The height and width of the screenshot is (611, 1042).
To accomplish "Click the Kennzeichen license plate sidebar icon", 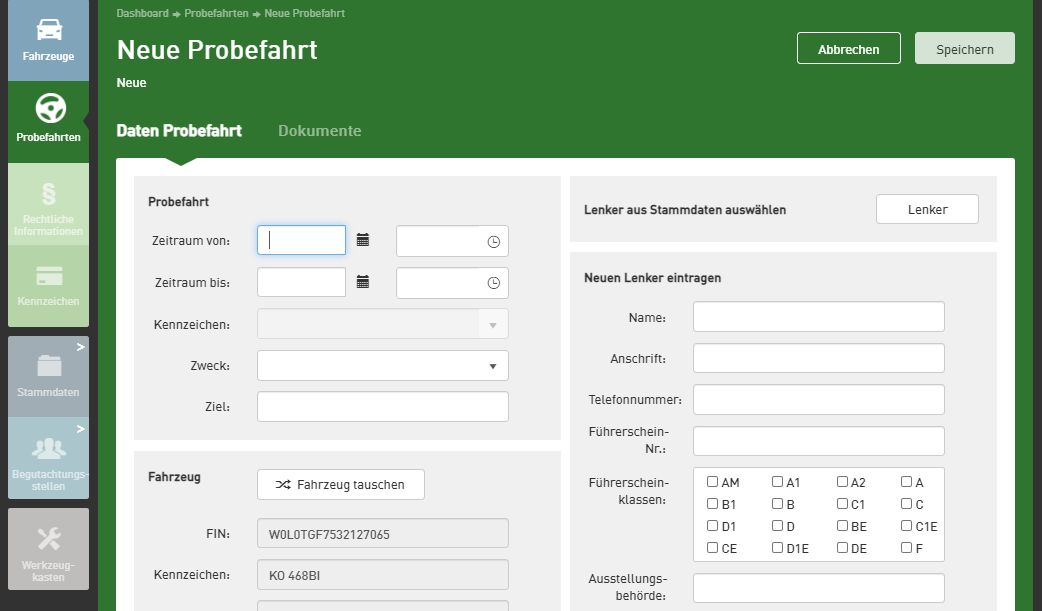I will (49, 277).
